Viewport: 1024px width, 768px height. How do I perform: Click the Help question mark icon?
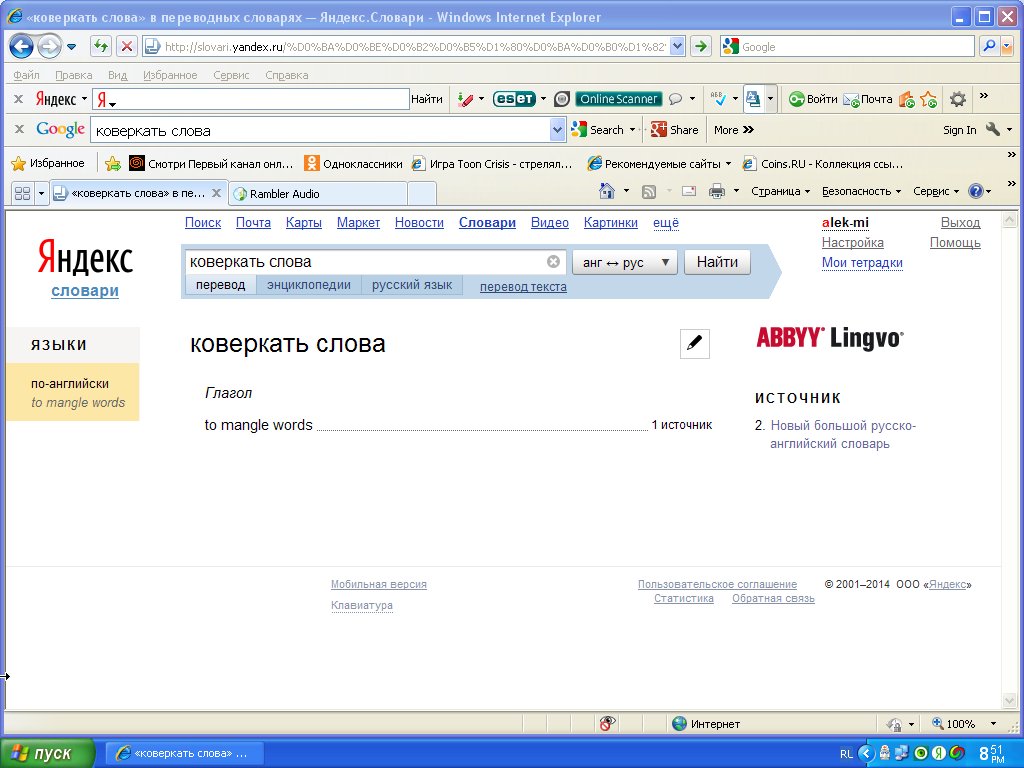pos(976,191)
